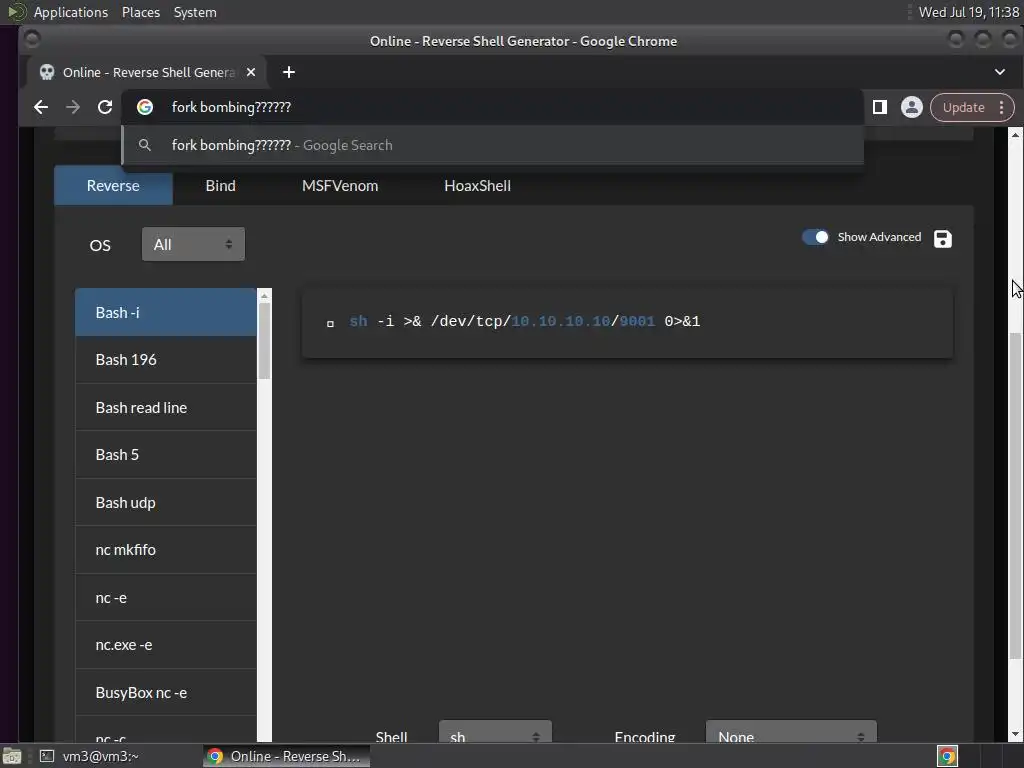Select the nc mkfifo payload
This screenshot has width=1024, height=768.
click(x=166, y=550)
